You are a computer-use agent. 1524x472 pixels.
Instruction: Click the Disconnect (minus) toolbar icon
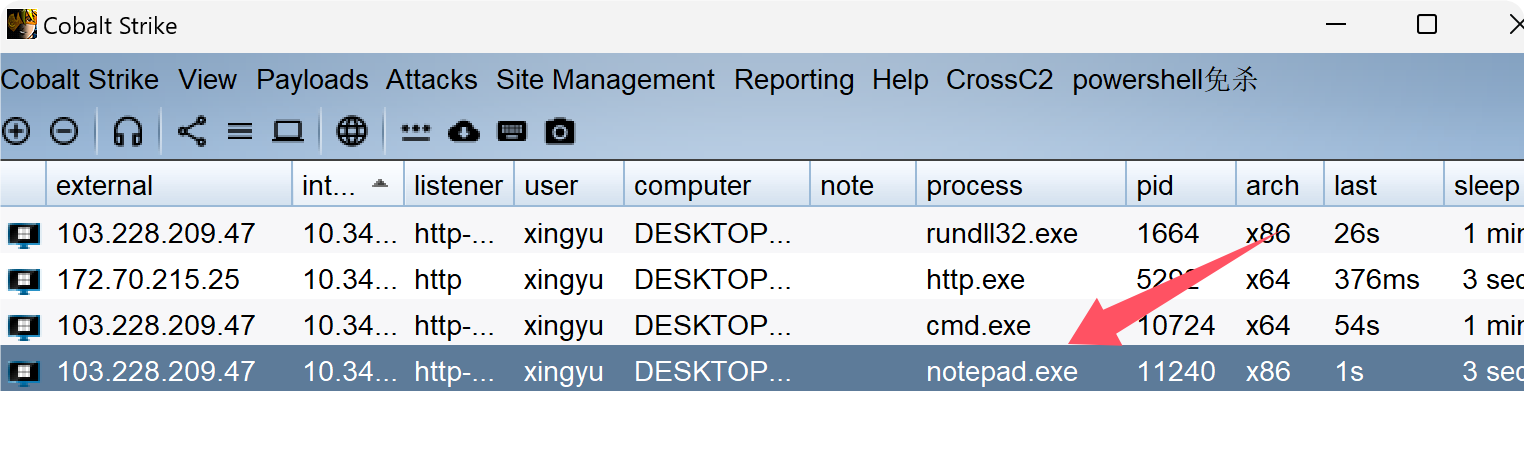[64, 131]
